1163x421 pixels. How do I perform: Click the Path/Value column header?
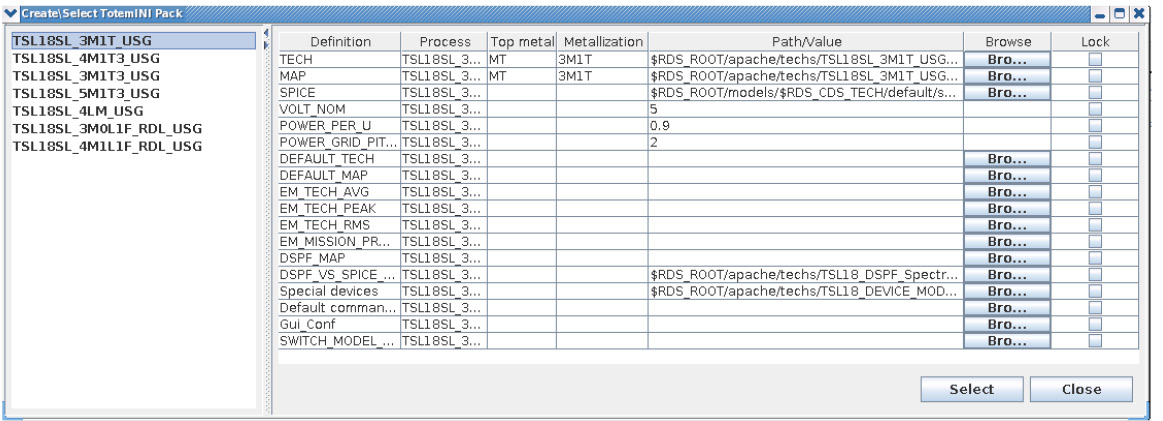[805, 42]
